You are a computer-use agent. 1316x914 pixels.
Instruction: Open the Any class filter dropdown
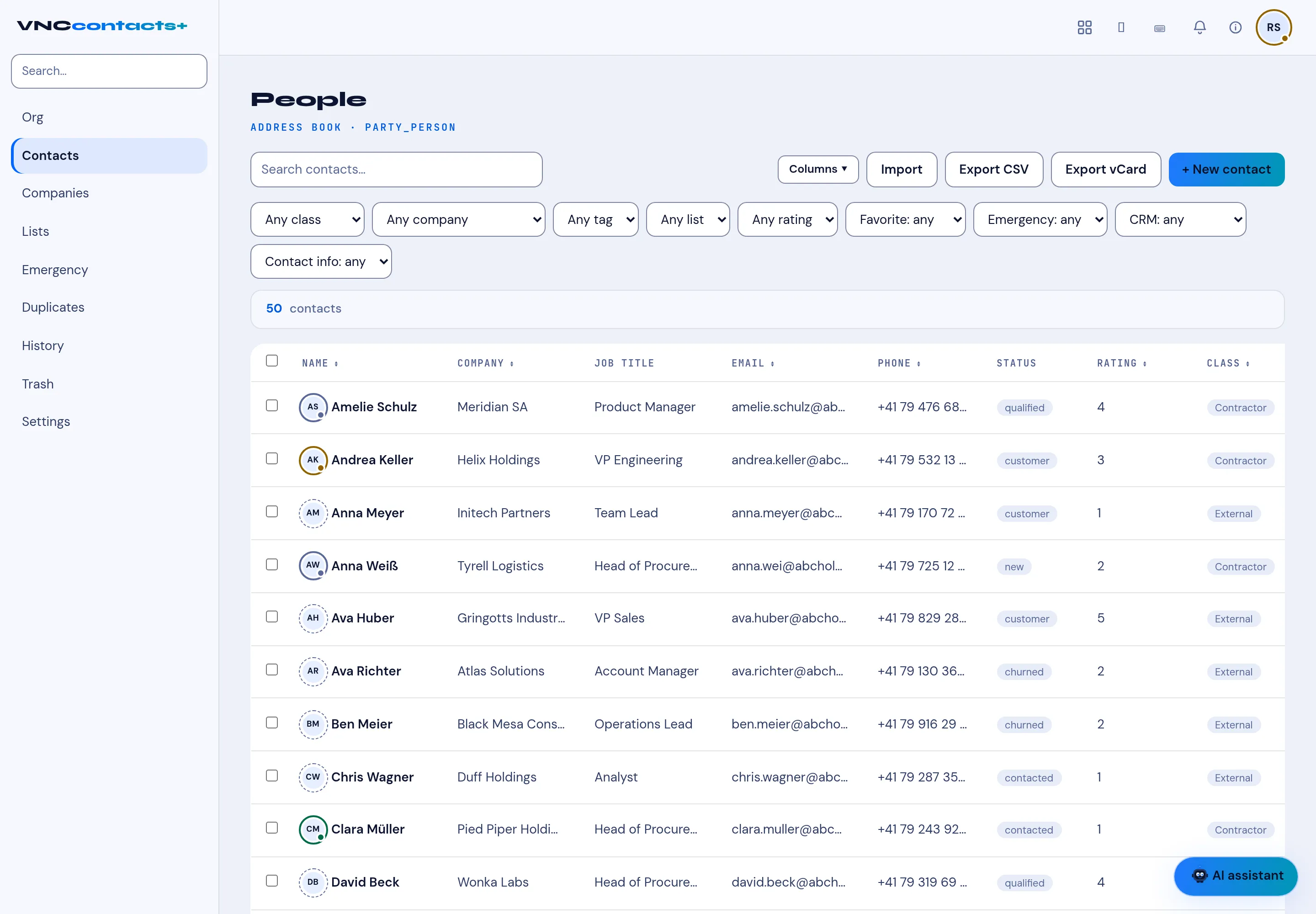coord(308,219)
